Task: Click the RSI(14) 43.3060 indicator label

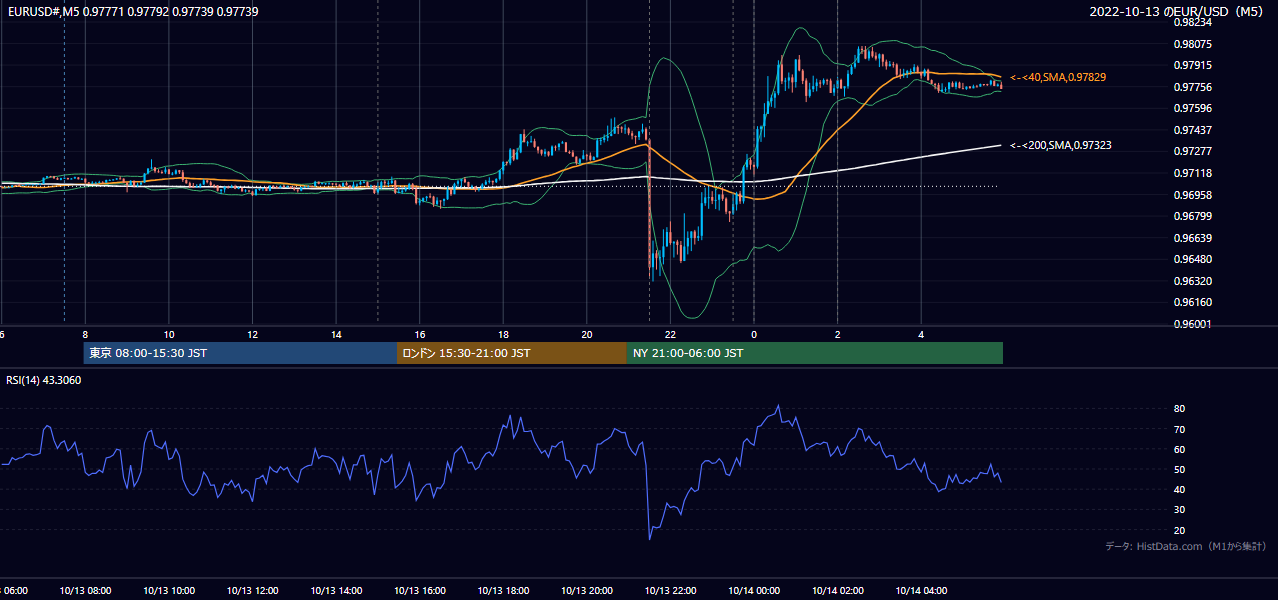Action: coord(43,380)
